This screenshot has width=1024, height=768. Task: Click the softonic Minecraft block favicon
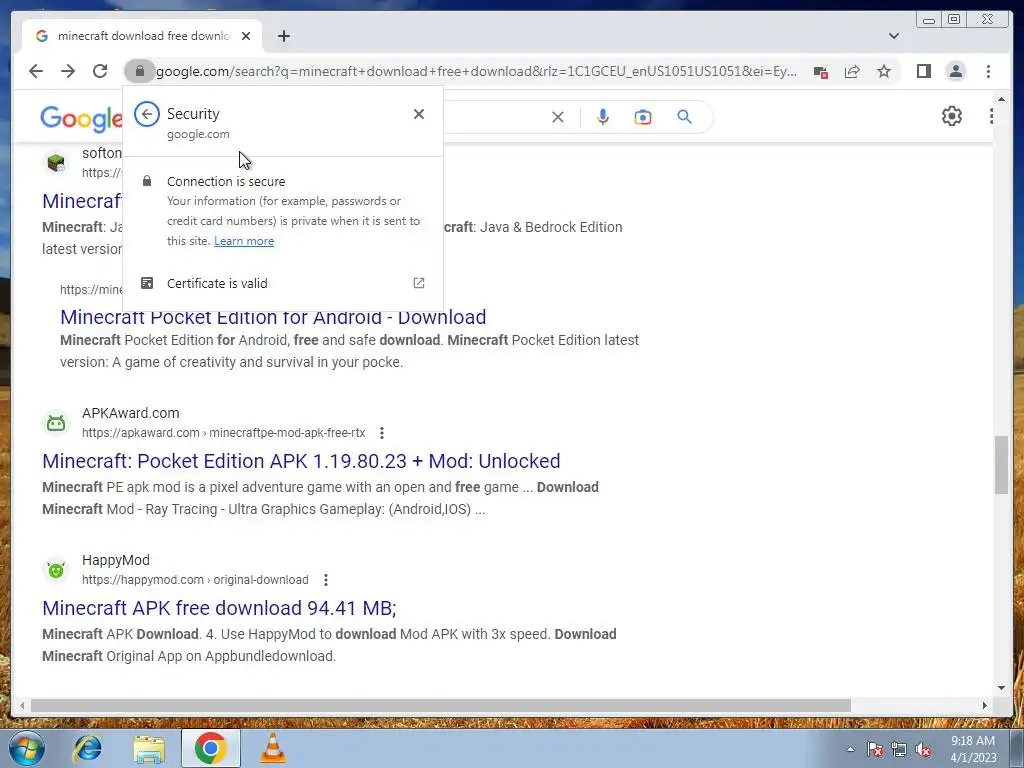[x=56, y=163]
